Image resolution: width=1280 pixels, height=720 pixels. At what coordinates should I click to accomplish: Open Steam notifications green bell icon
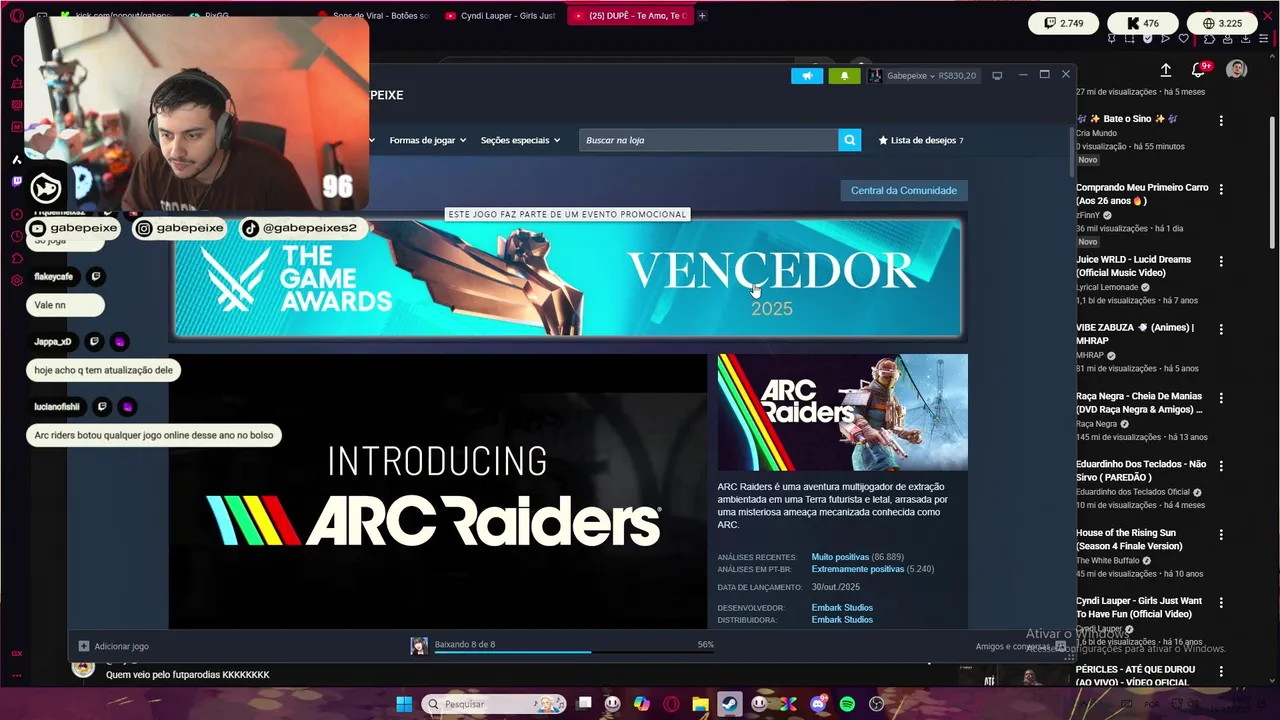[x=844, y=76]
